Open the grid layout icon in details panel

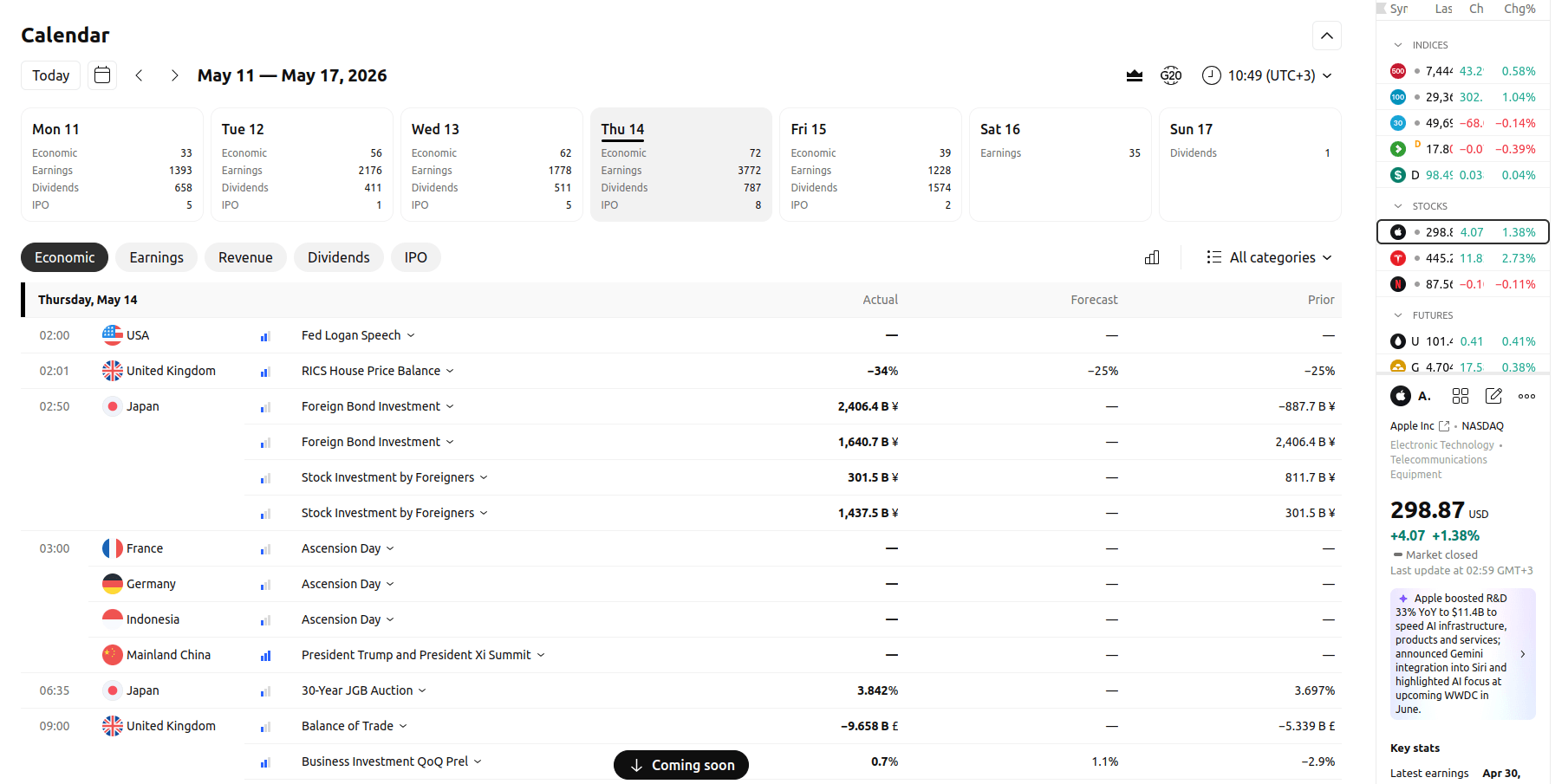click(x=1461, y=396)
